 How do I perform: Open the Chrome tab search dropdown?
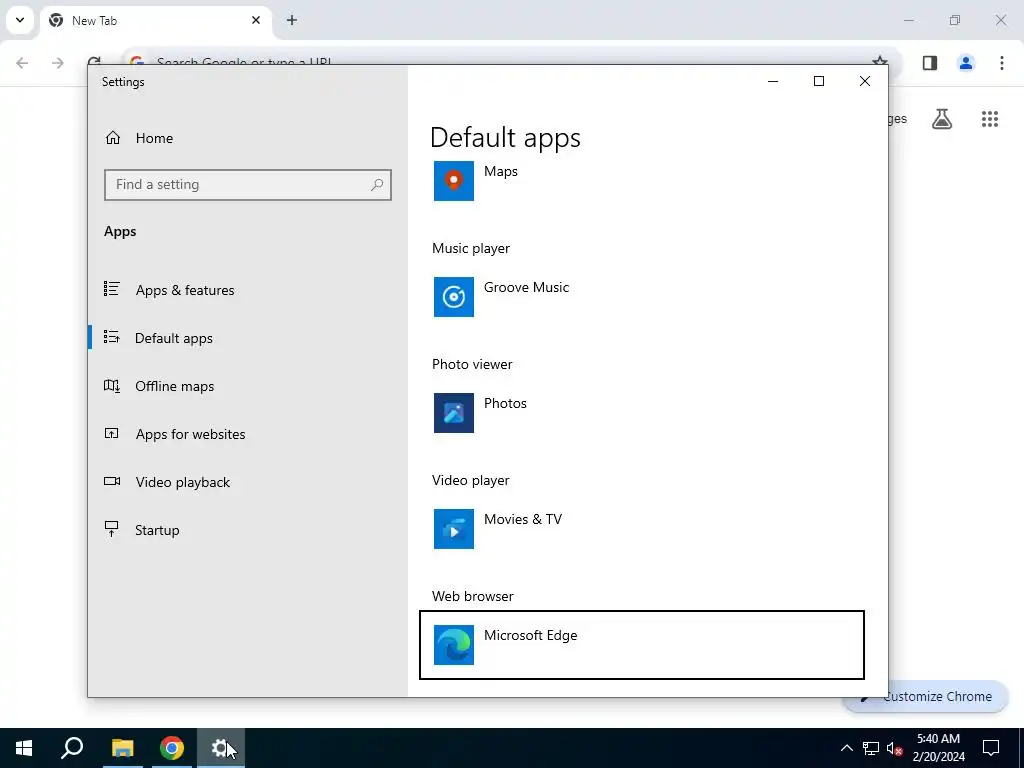coord(20,20)
